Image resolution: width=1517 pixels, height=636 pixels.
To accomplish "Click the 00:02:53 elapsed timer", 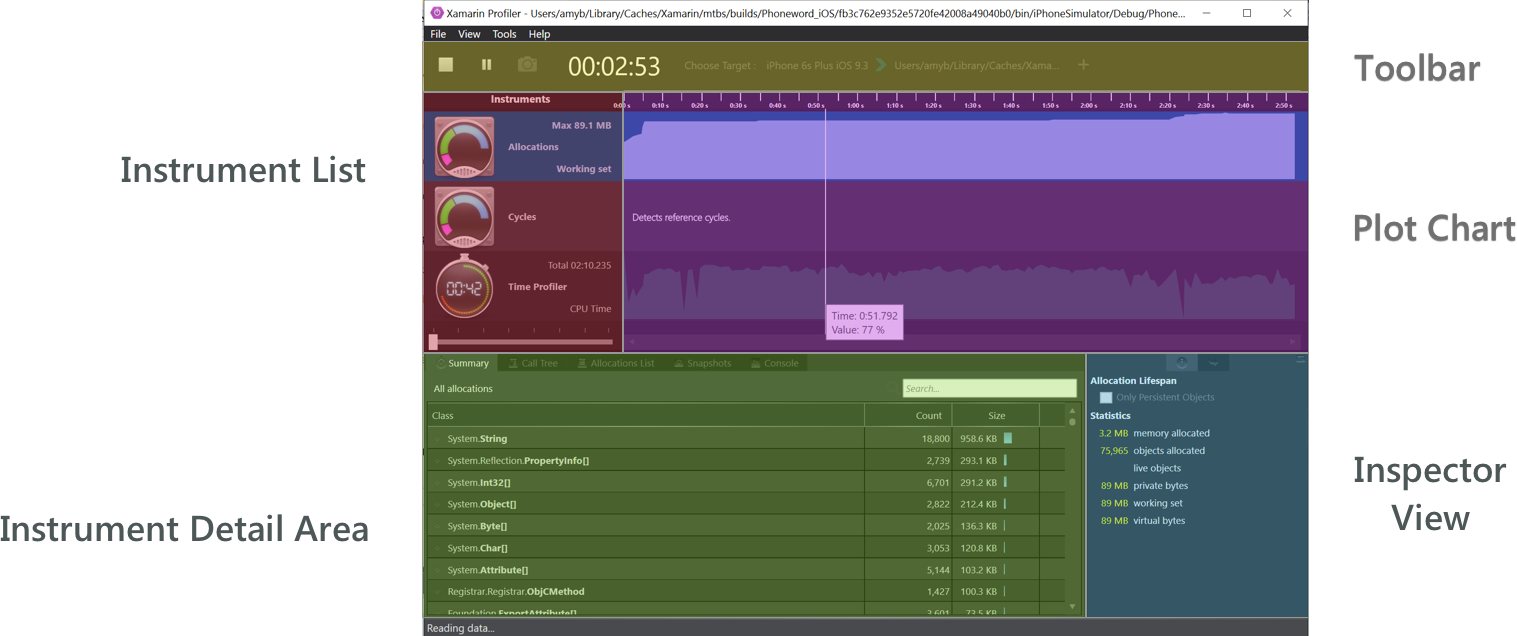I will (614, 66).
